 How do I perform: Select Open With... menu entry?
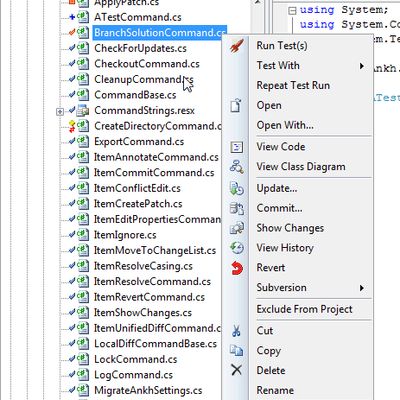click(285, 125)
